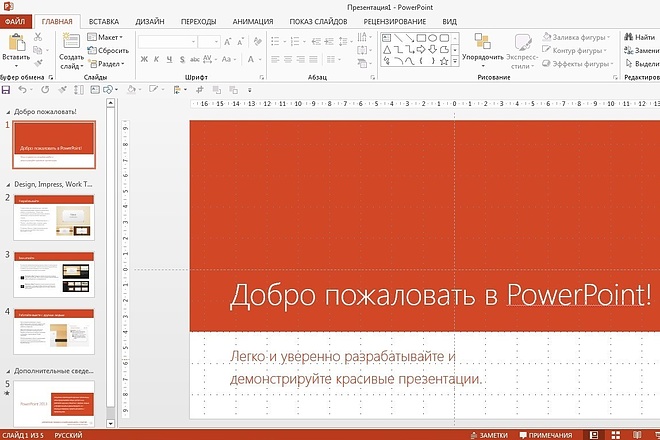
Task: Redo action in quick access toolbar
Action: click(45, 90)
